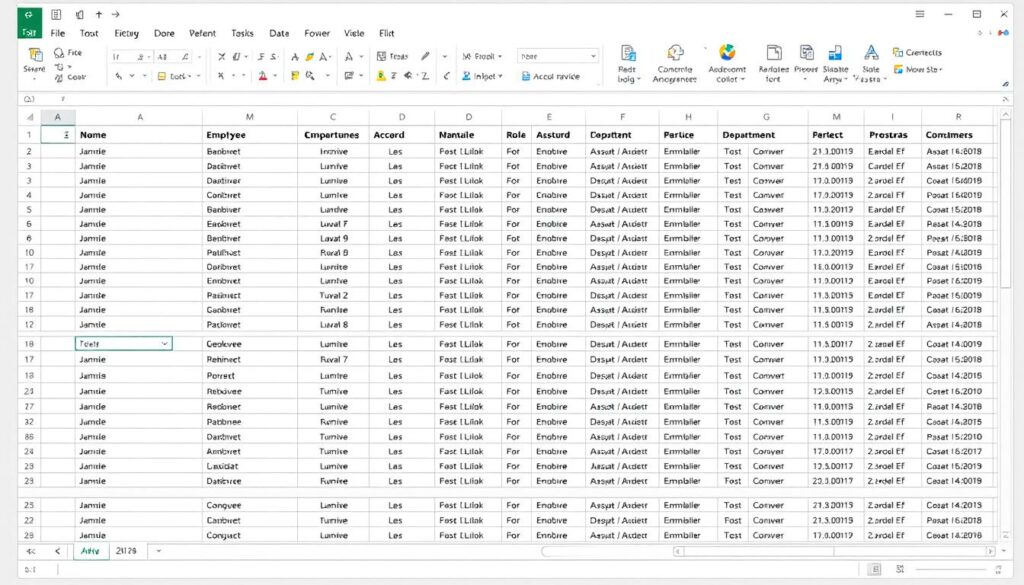Click the Pivoer ribbon icon
1024x585 pixels.
(807, 53)
